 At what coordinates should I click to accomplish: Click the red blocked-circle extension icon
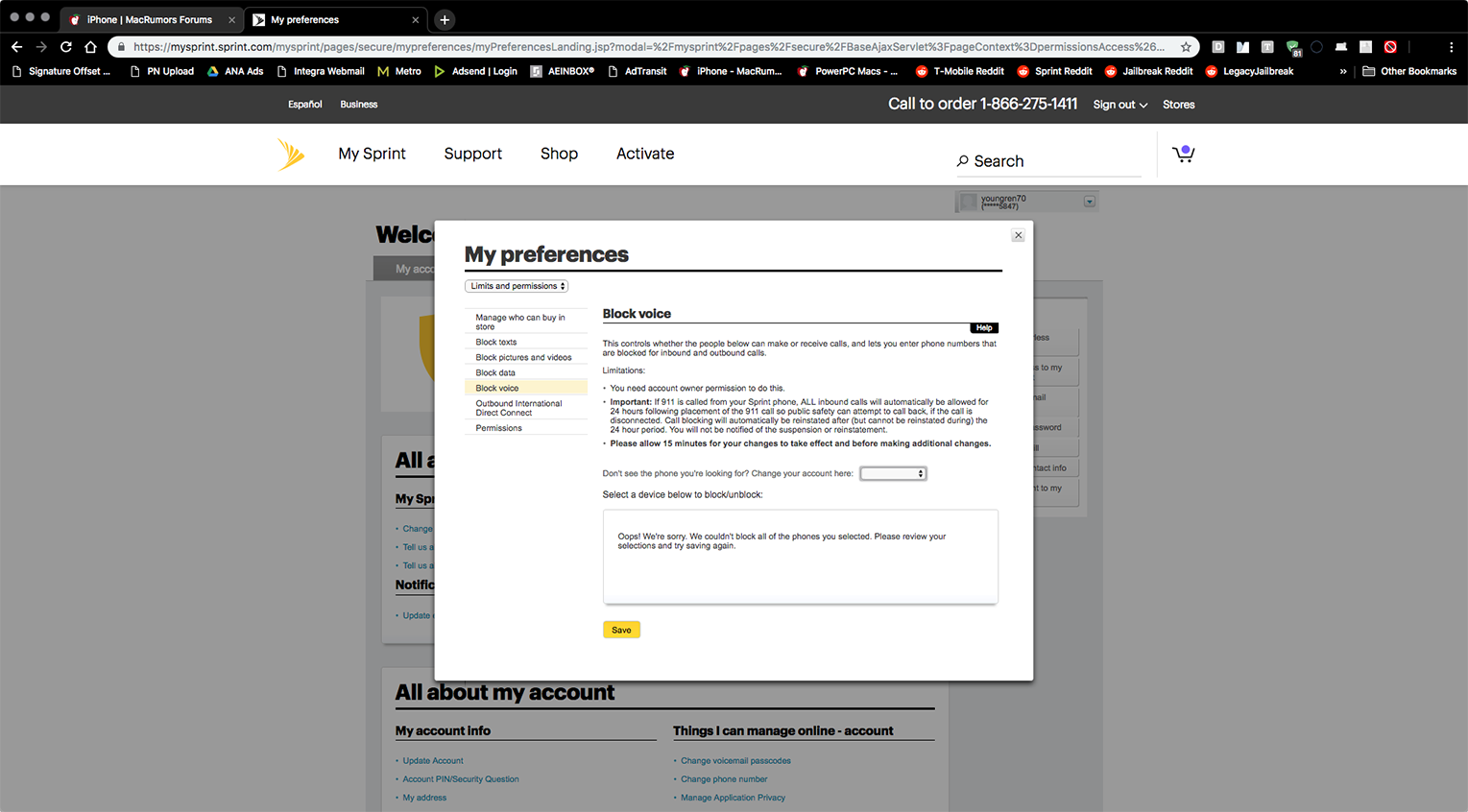(1390, 46)
